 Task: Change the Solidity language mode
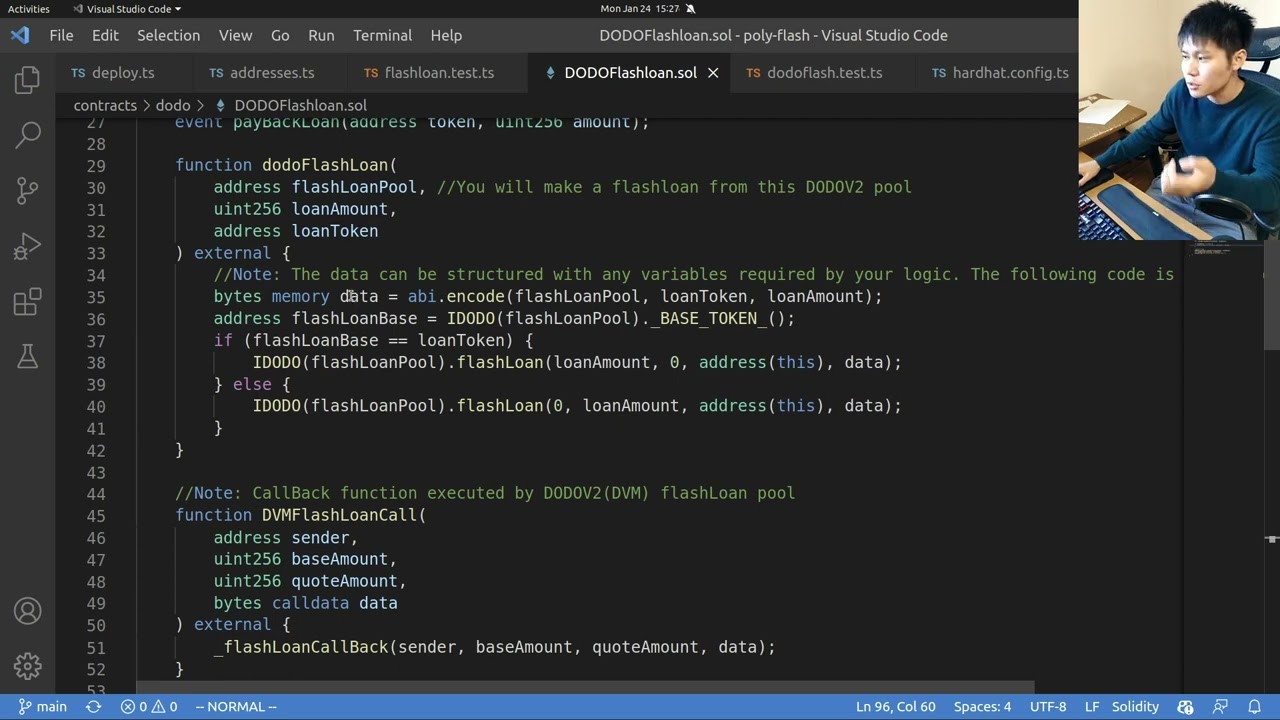(1135, 706)
